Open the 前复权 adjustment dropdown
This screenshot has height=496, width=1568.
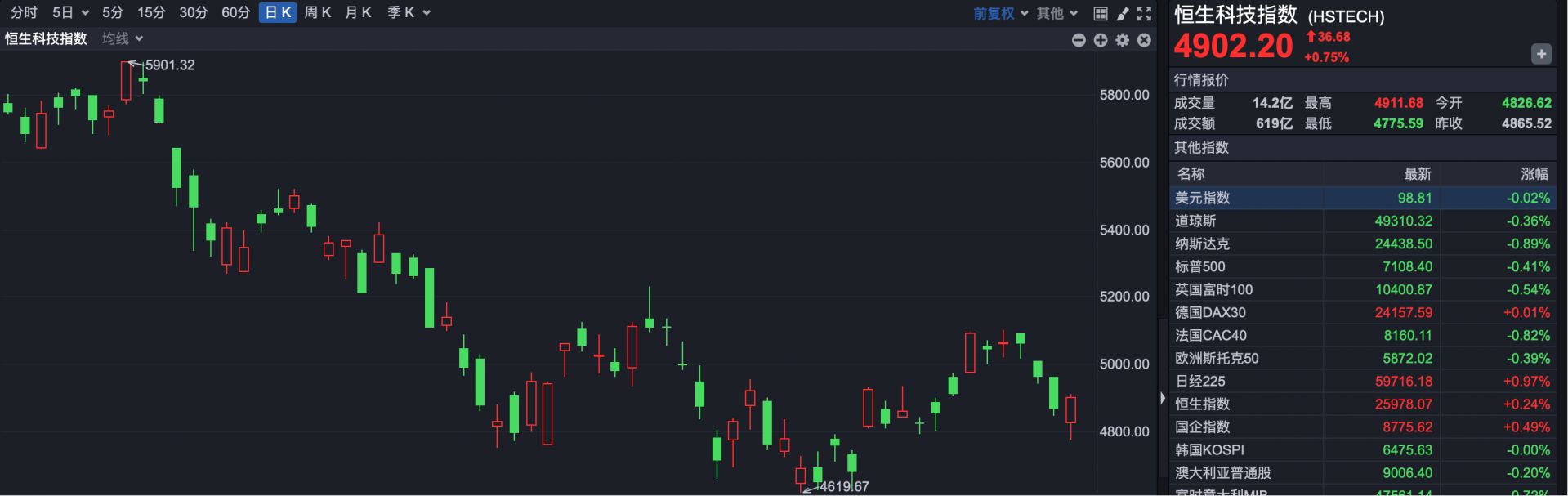(x=1000, y=13)
